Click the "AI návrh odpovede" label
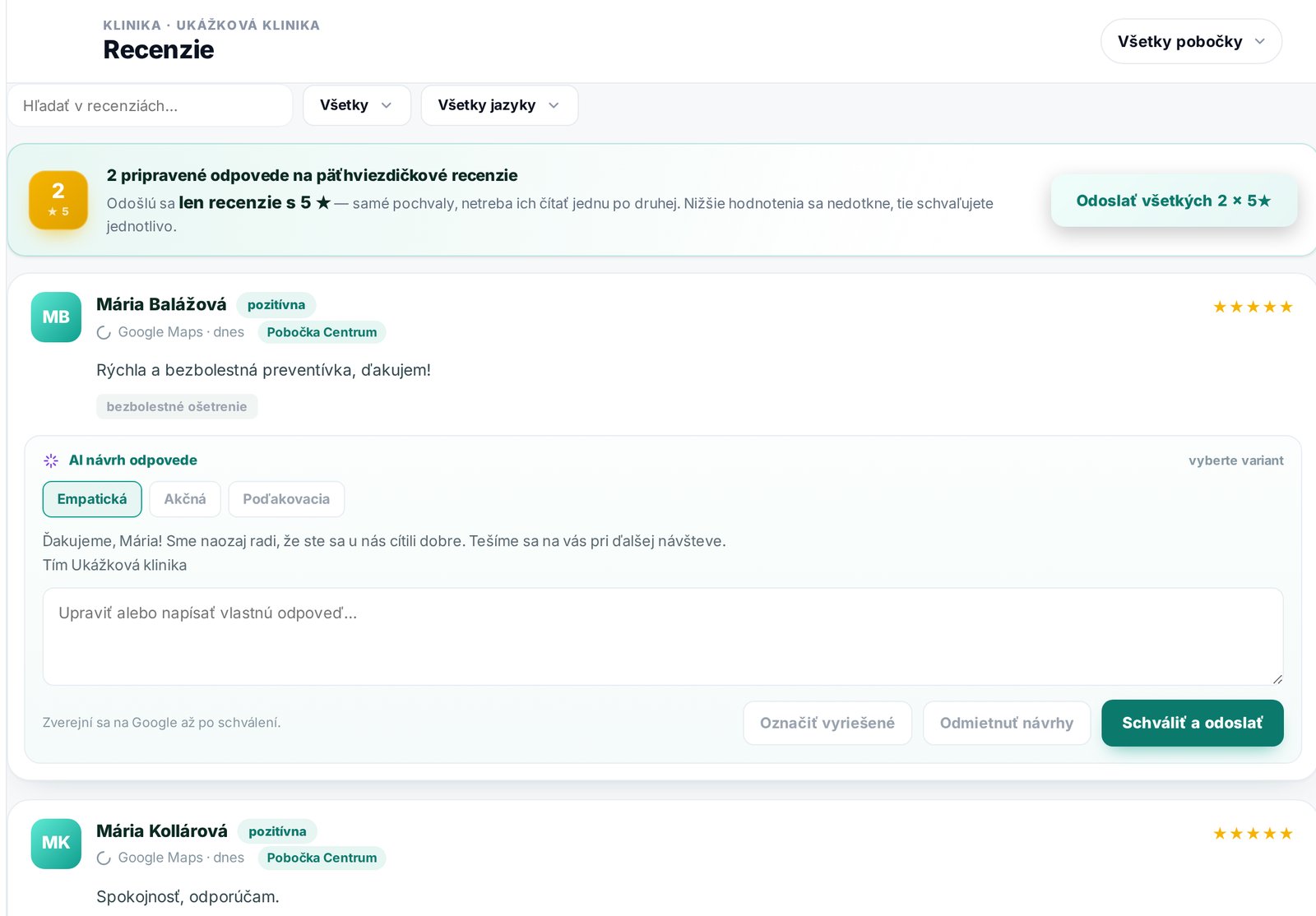1316x916 pixels. pos(133,460)
